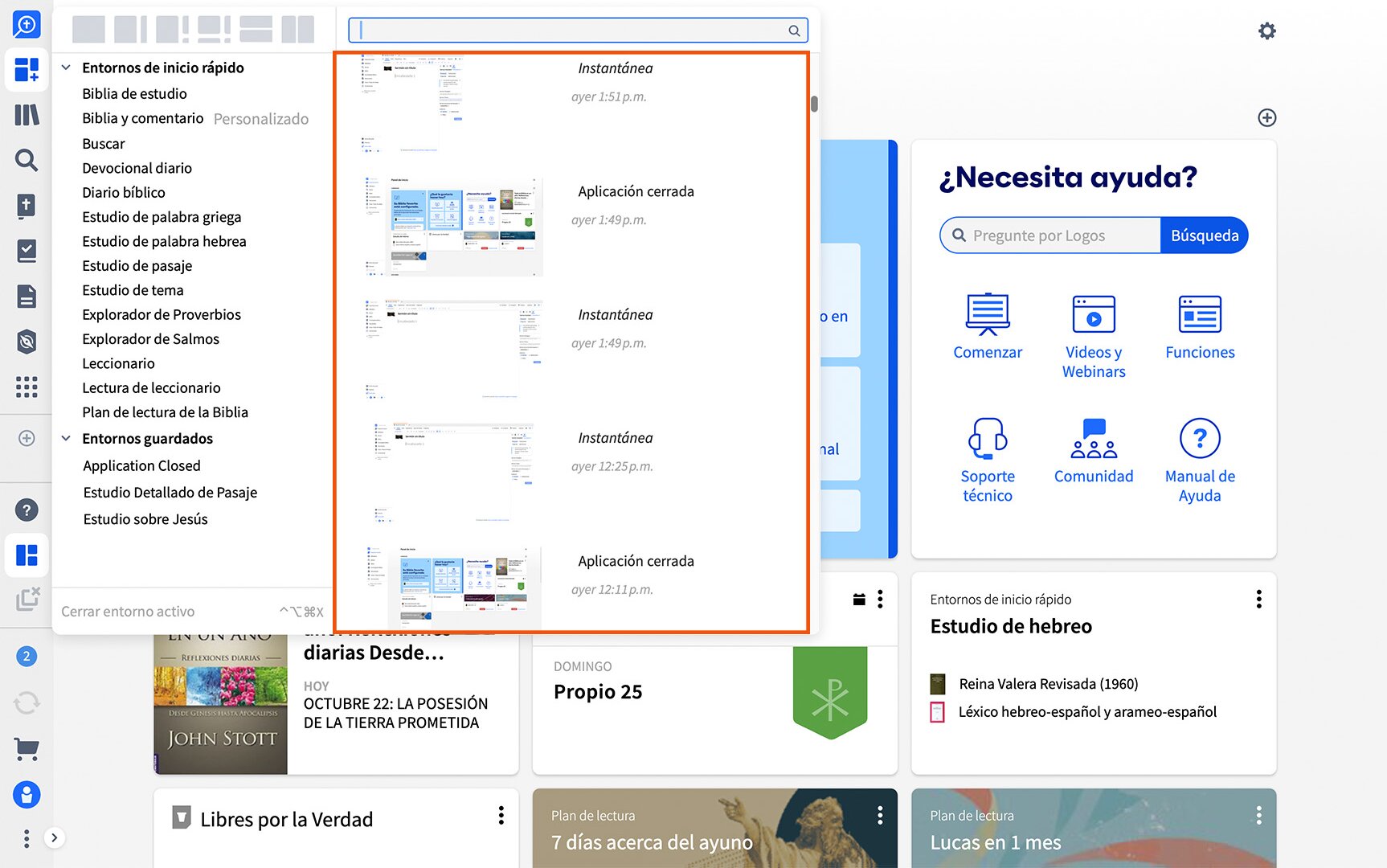Select Biblia y comentario layout
Viewport: 1387px width, 868px height.
click(x=143, y=118)
